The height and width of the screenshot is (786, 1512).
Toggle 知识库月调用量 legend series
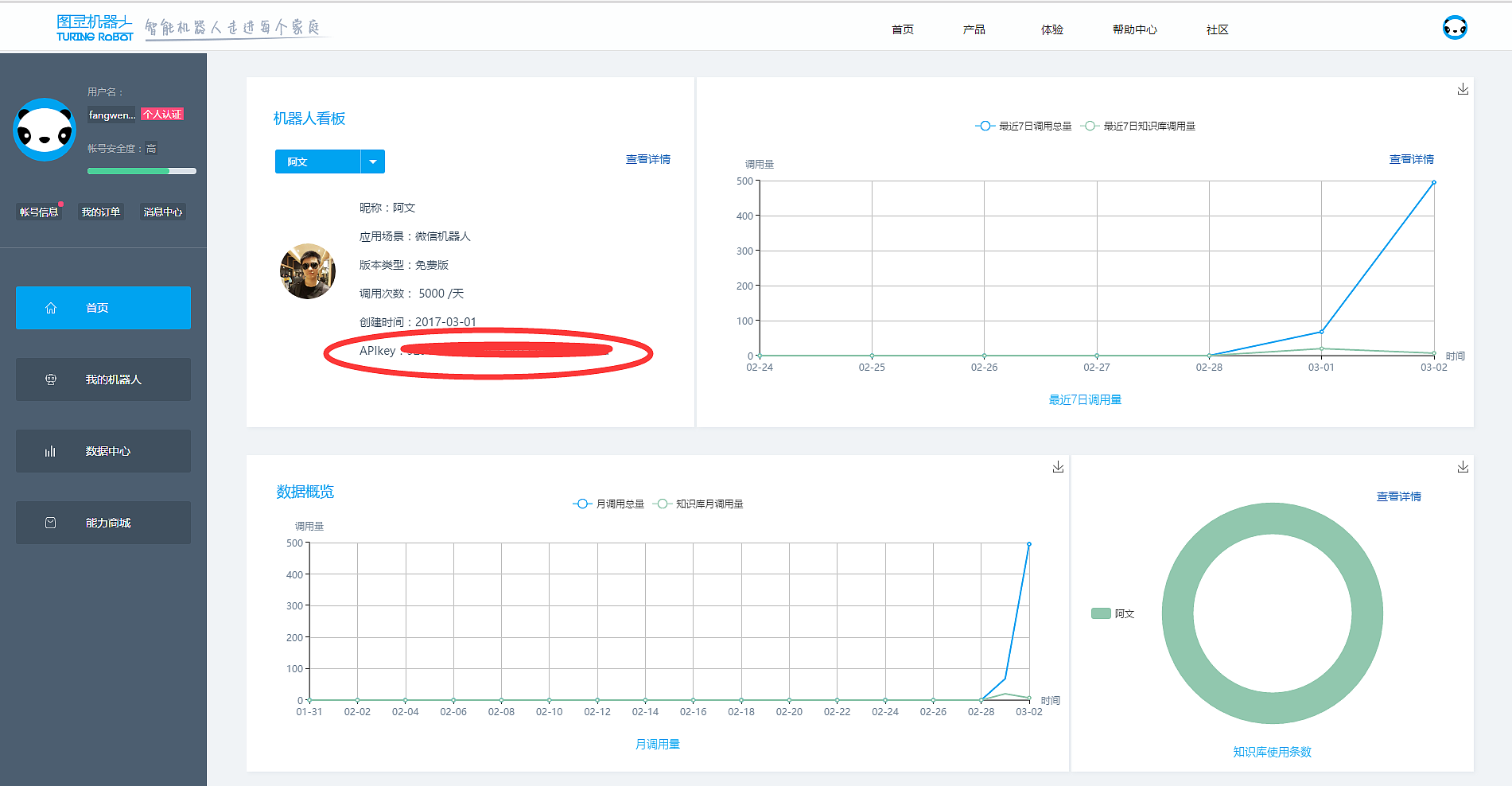[x=698, y=504]
